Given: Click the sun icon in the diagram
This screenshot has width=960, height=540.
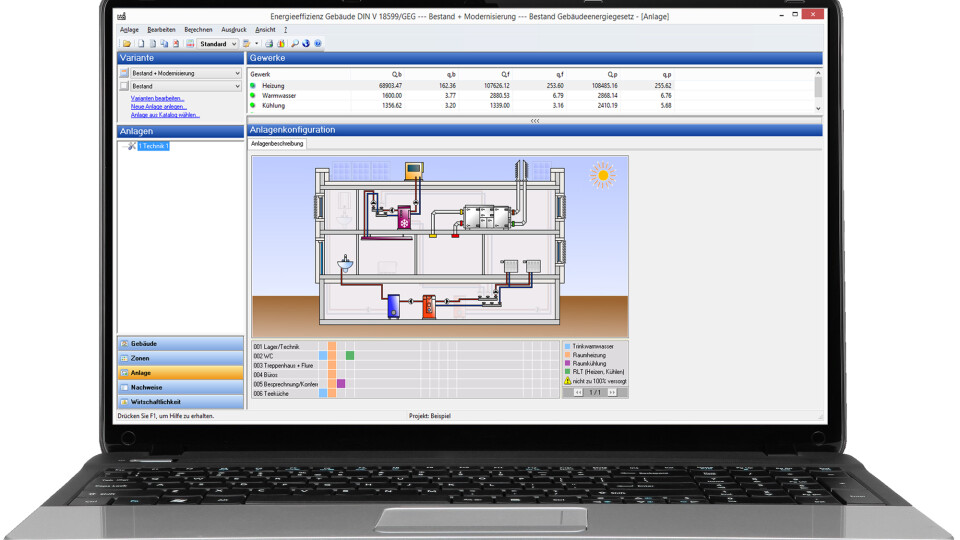Looking at the screenshot, I should pyautogui.click(x=601, y=173).
